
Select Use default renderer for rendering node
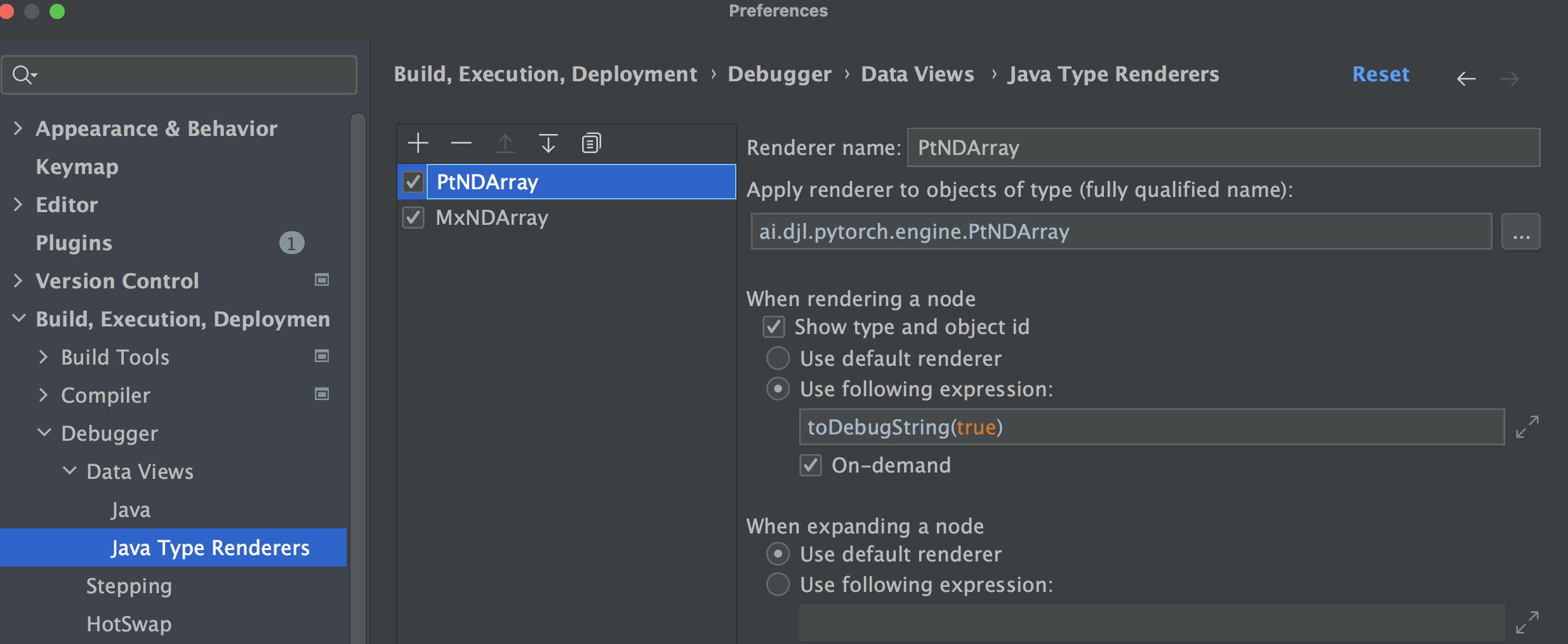point(778,358)
